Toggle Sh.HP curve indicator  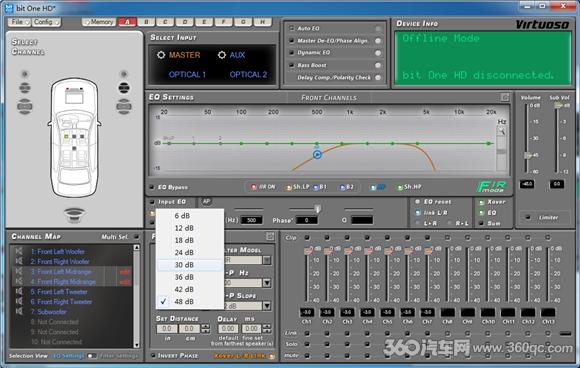coord(399,188)
